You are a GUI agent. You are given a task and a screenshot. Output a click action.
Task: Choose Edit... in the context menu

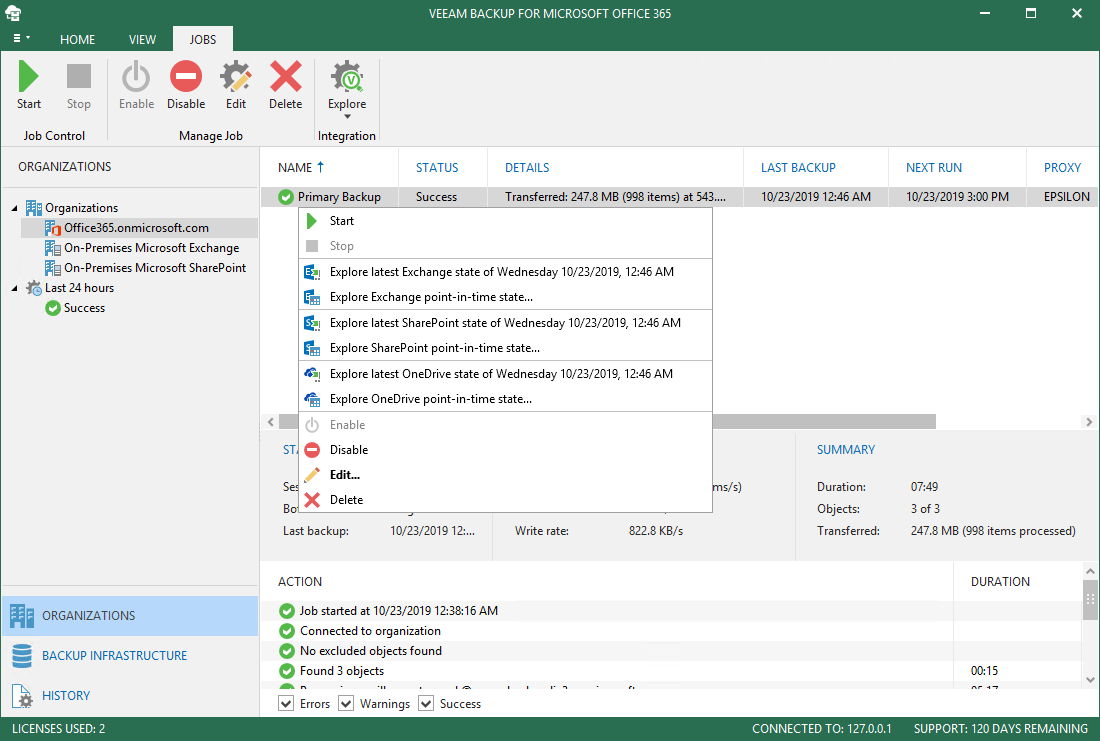505,475
